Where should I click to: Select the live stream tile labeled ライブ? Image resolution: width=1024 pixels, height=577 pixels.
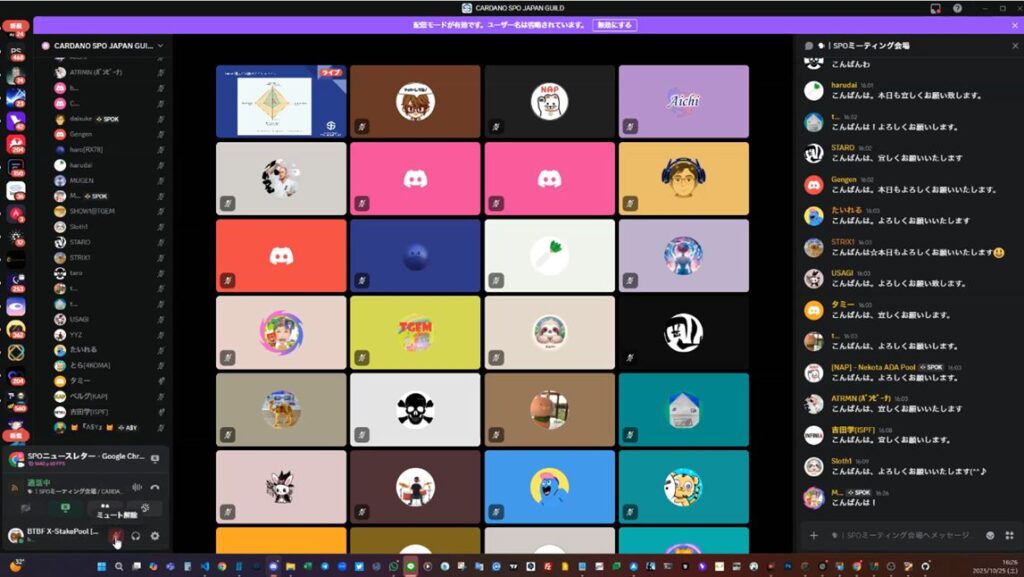tap(281, 101)
